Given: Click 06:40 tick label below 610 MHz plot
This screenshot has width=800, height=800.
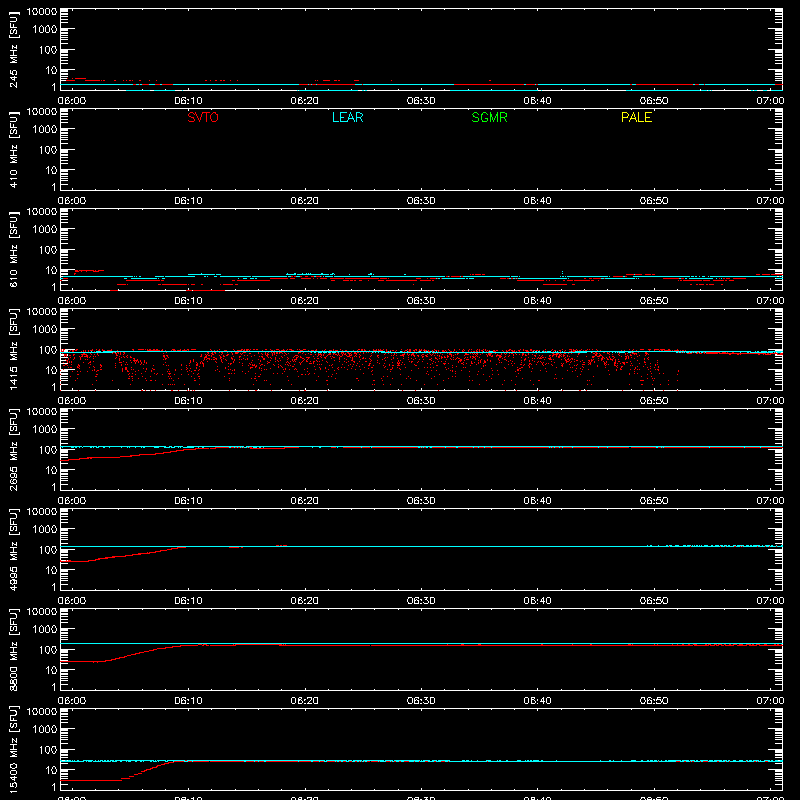Looking at the screenshot, I should (537, 301).
